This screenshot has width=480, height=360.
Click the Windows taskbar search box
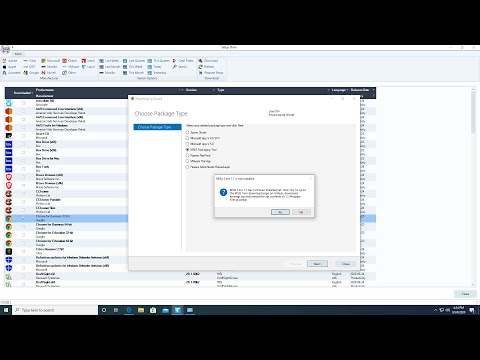point(55,310)
